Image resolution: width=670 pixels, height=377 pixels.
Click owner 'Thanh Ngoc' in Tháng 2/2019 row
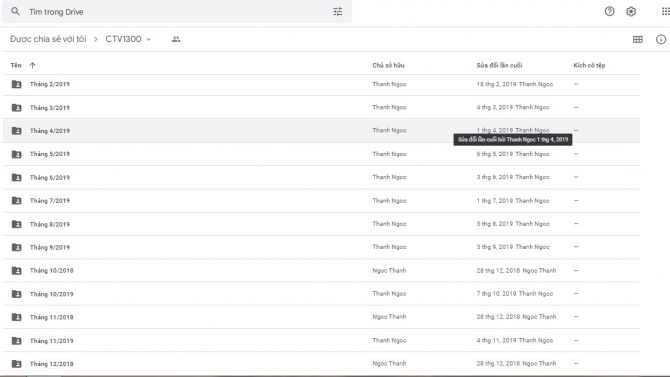tap(389, 84)
